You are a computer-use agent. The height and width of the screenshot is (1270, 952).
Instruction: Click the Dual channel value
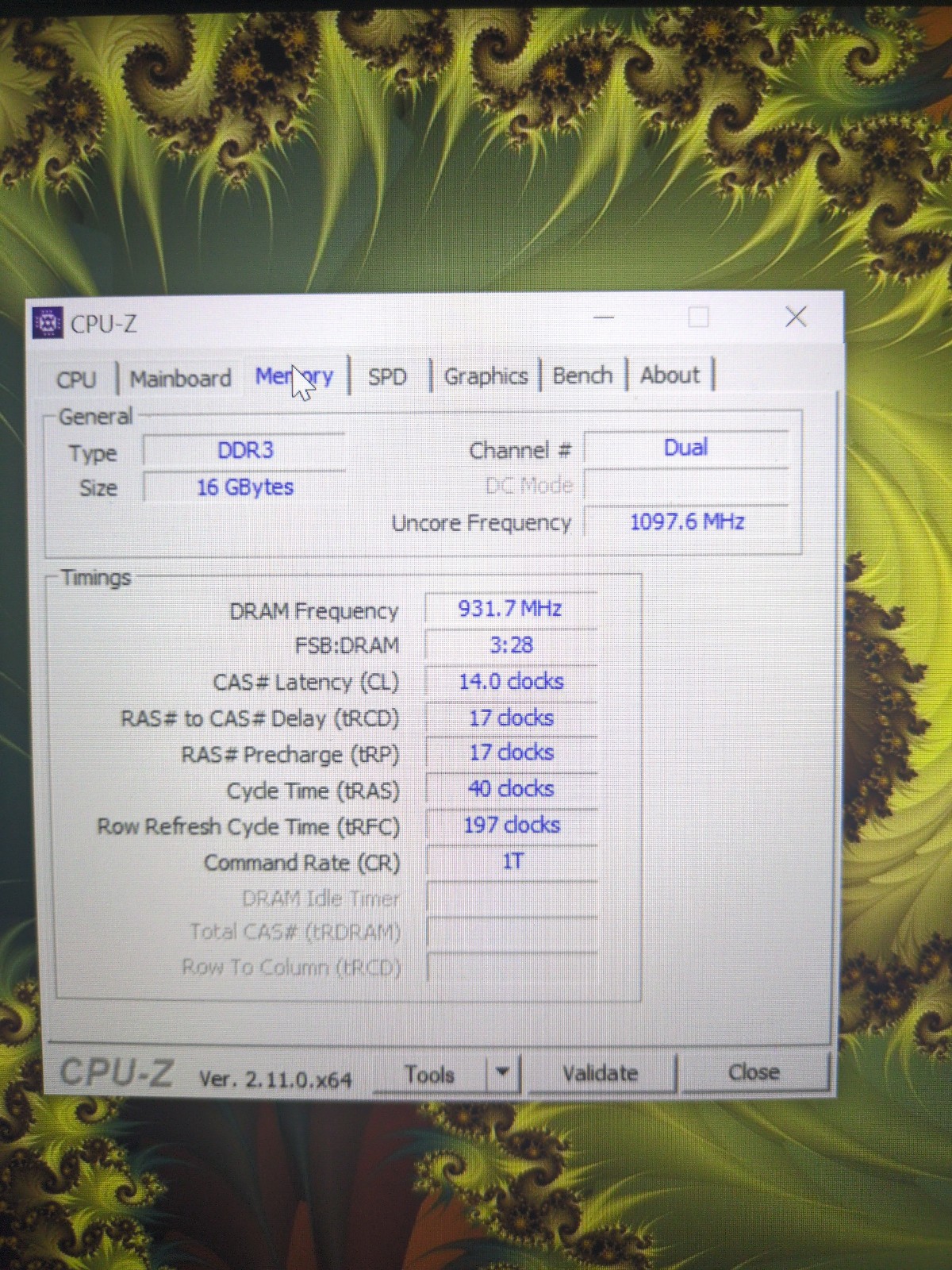686,448
